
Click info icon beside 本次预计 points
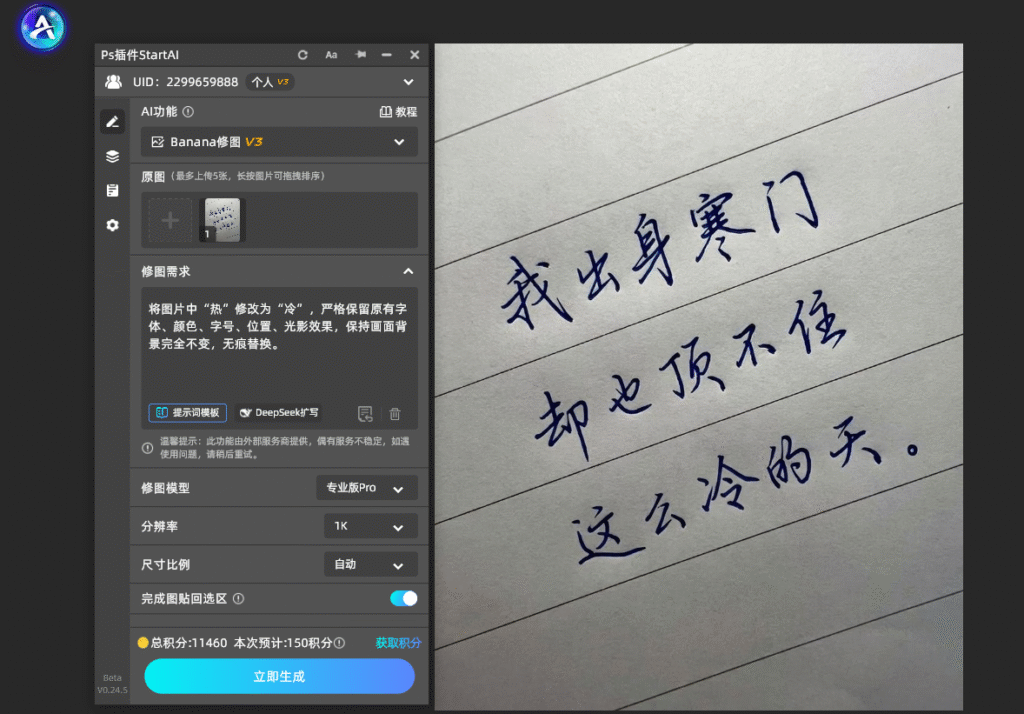(340, 643)
